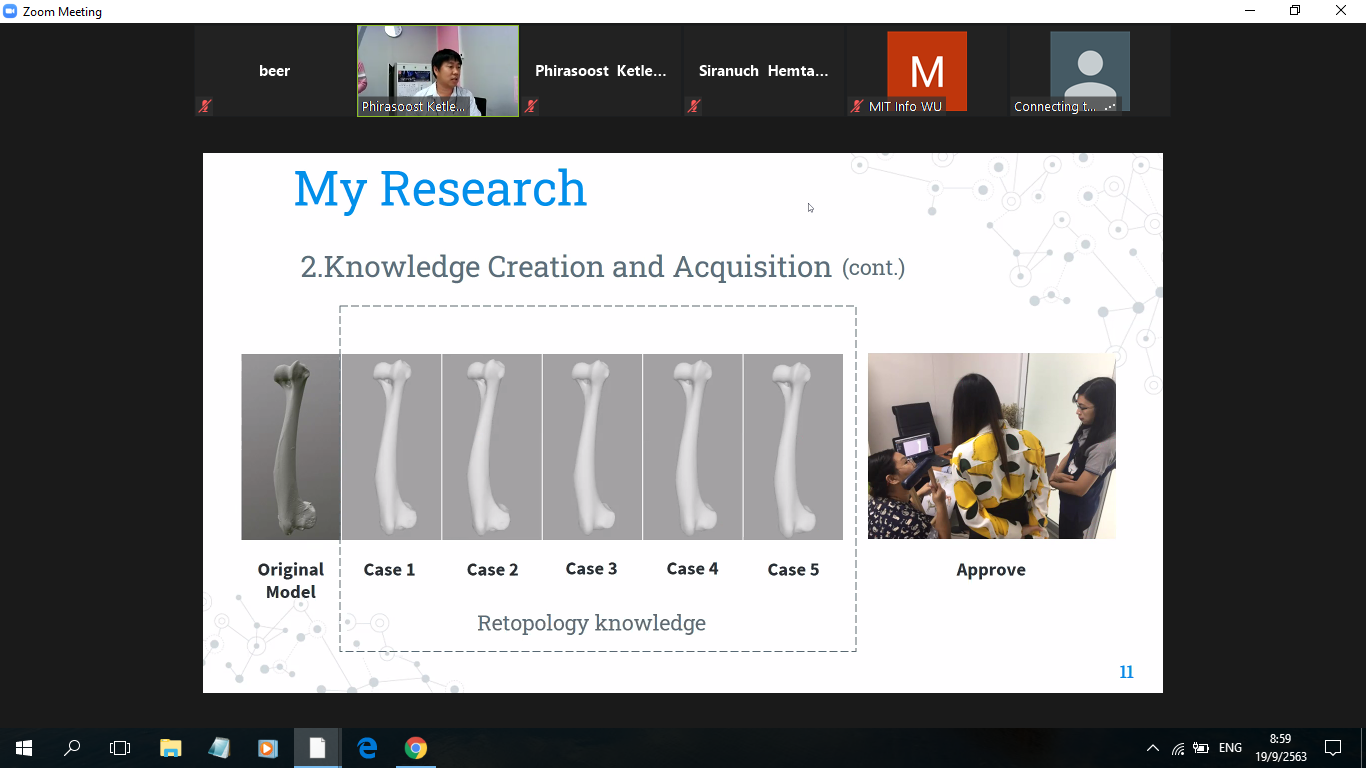
Task: Open the media player taskbar icon
Action: tap(267, 748)
